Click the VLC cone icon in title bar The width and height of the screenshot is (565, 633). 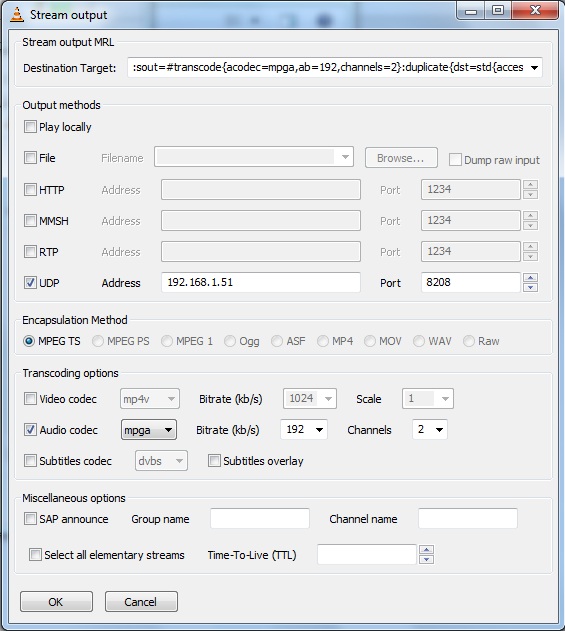tap(17, 14)
